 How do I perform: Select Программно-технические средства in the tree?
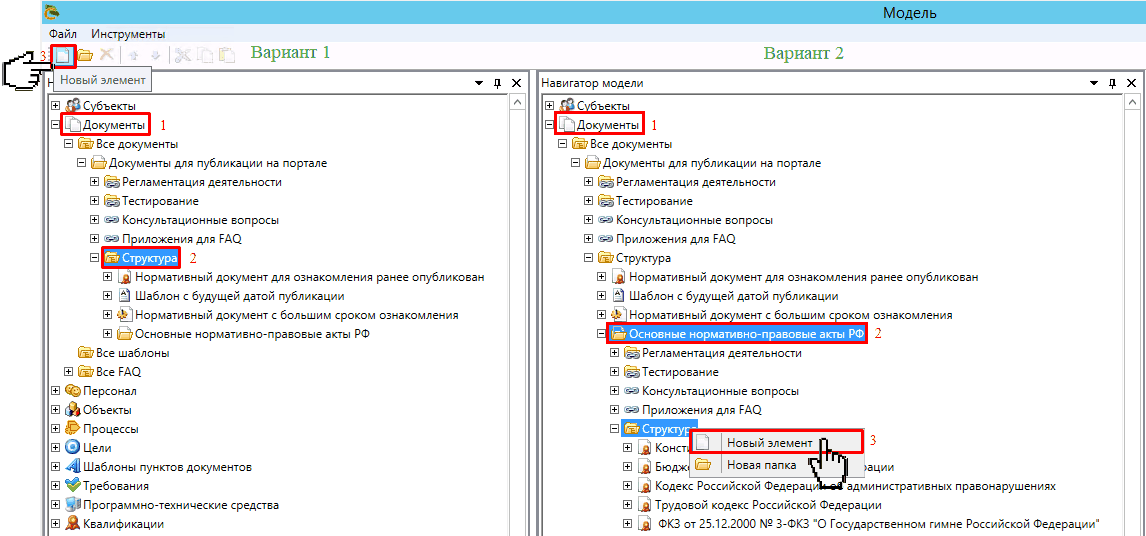pyautogui.click(x=180, y=505)
